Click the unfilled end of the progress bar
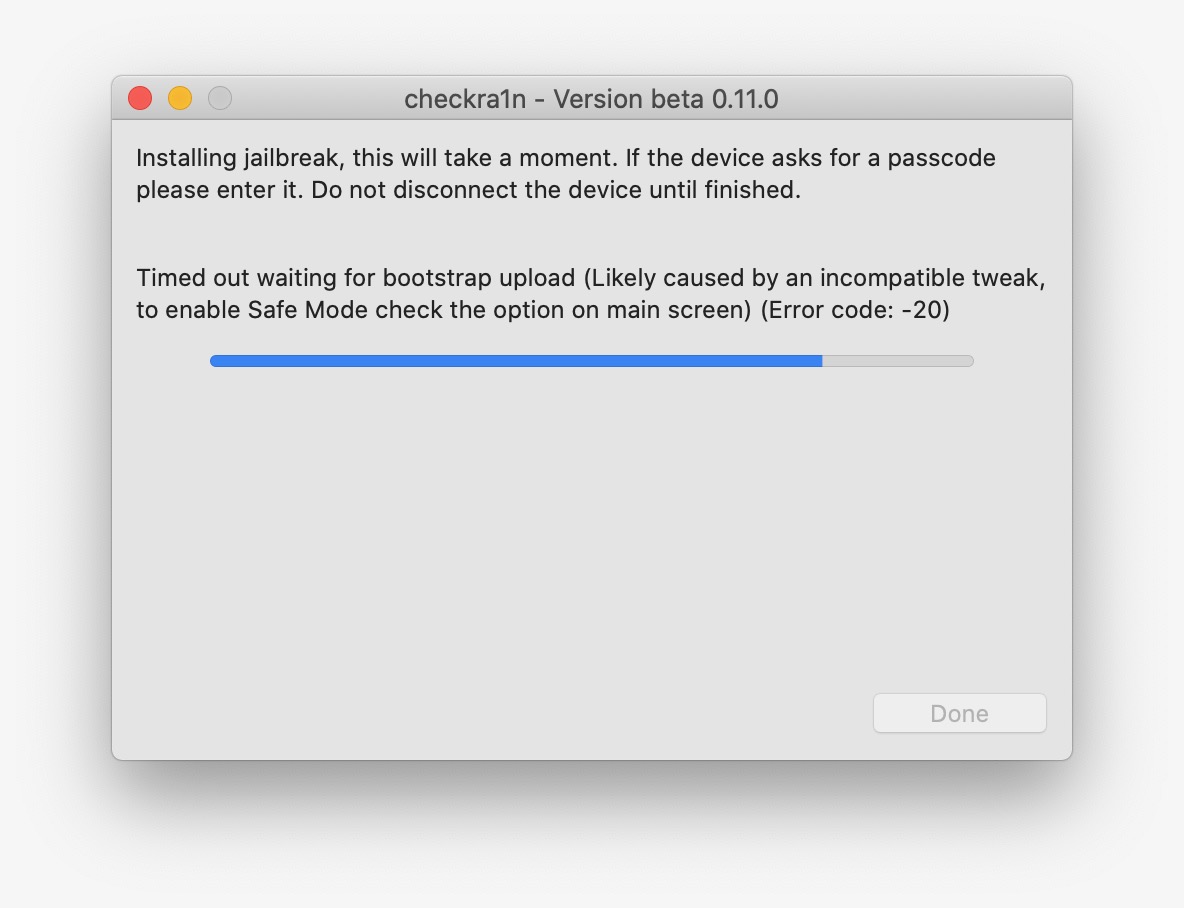Image resolution: width=1184 pixels, height=908 pixels. 900,361
